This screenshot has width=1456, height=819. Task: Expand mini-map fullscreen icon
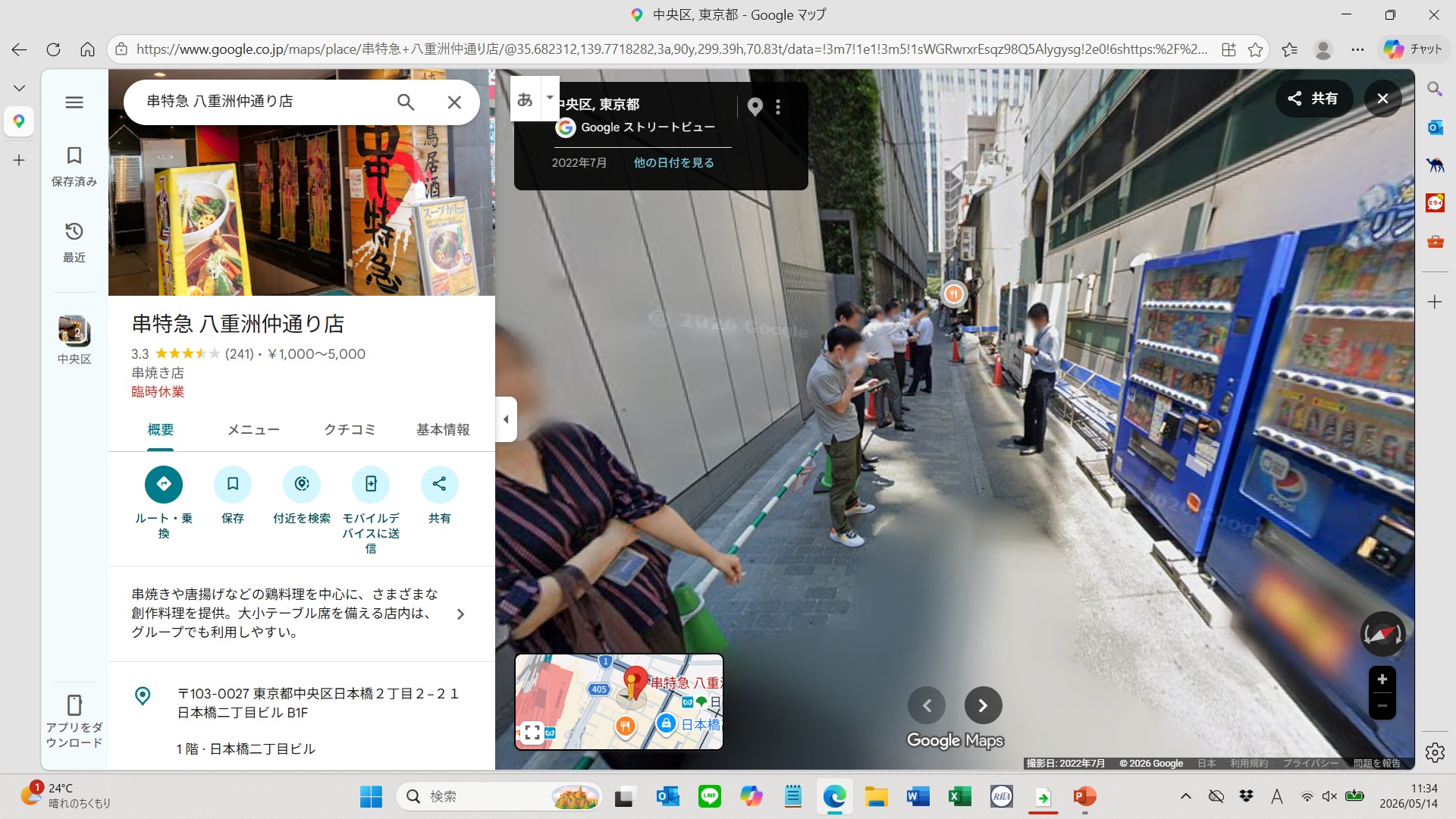[x=532, y=733]
